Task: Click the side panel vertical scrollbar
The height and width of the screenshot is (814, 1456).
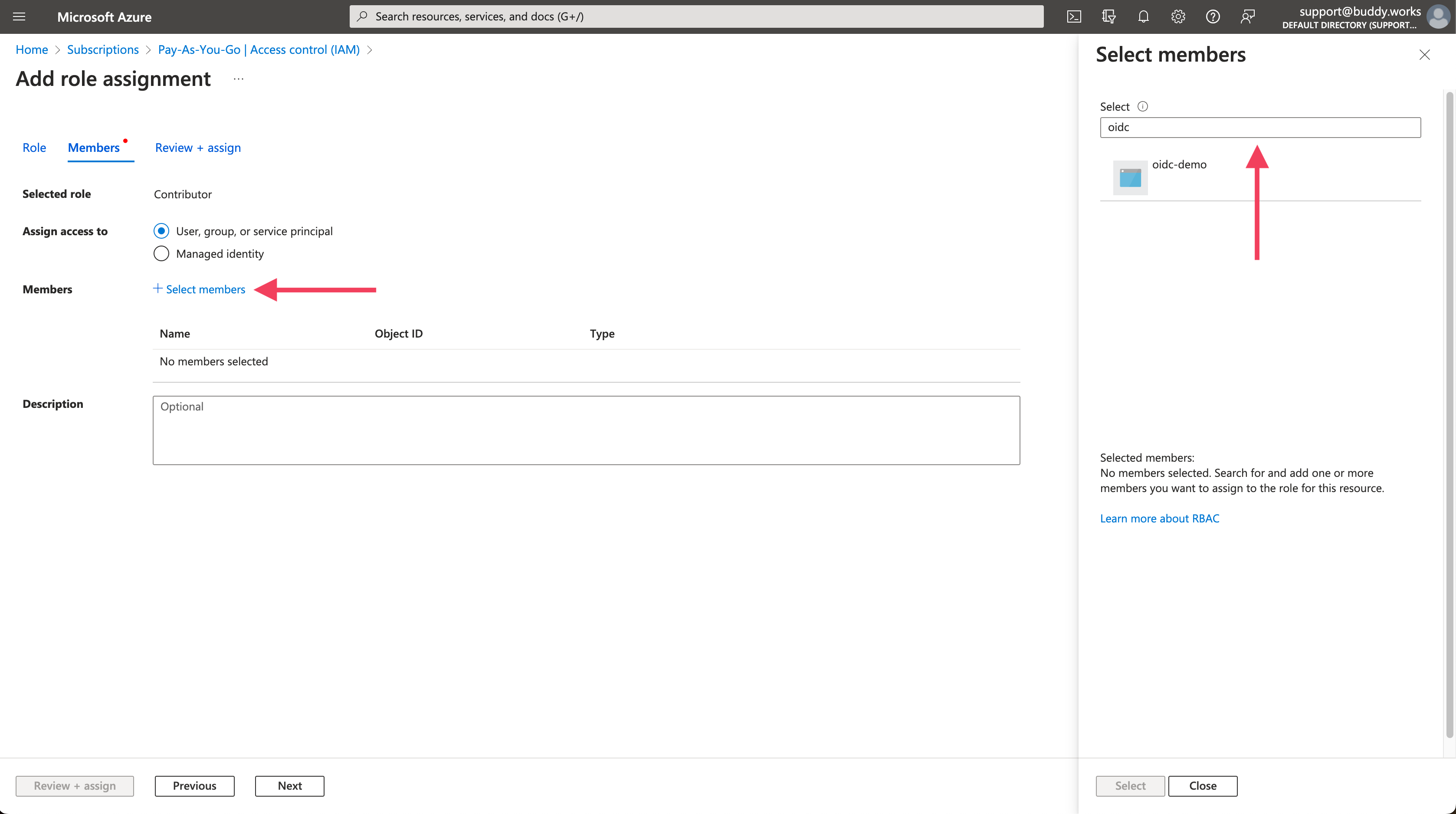Action: [1449, 416]
